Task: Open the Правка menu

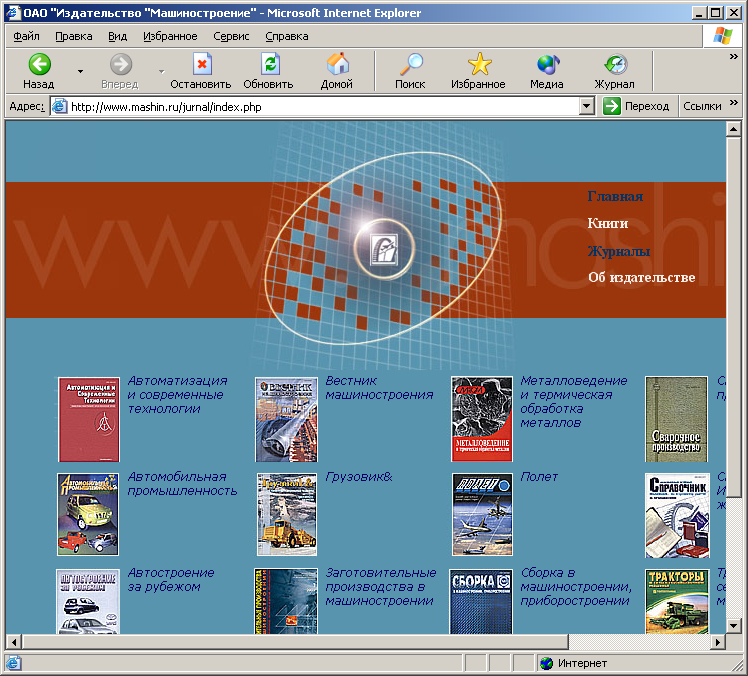Action: click(74, 36)
